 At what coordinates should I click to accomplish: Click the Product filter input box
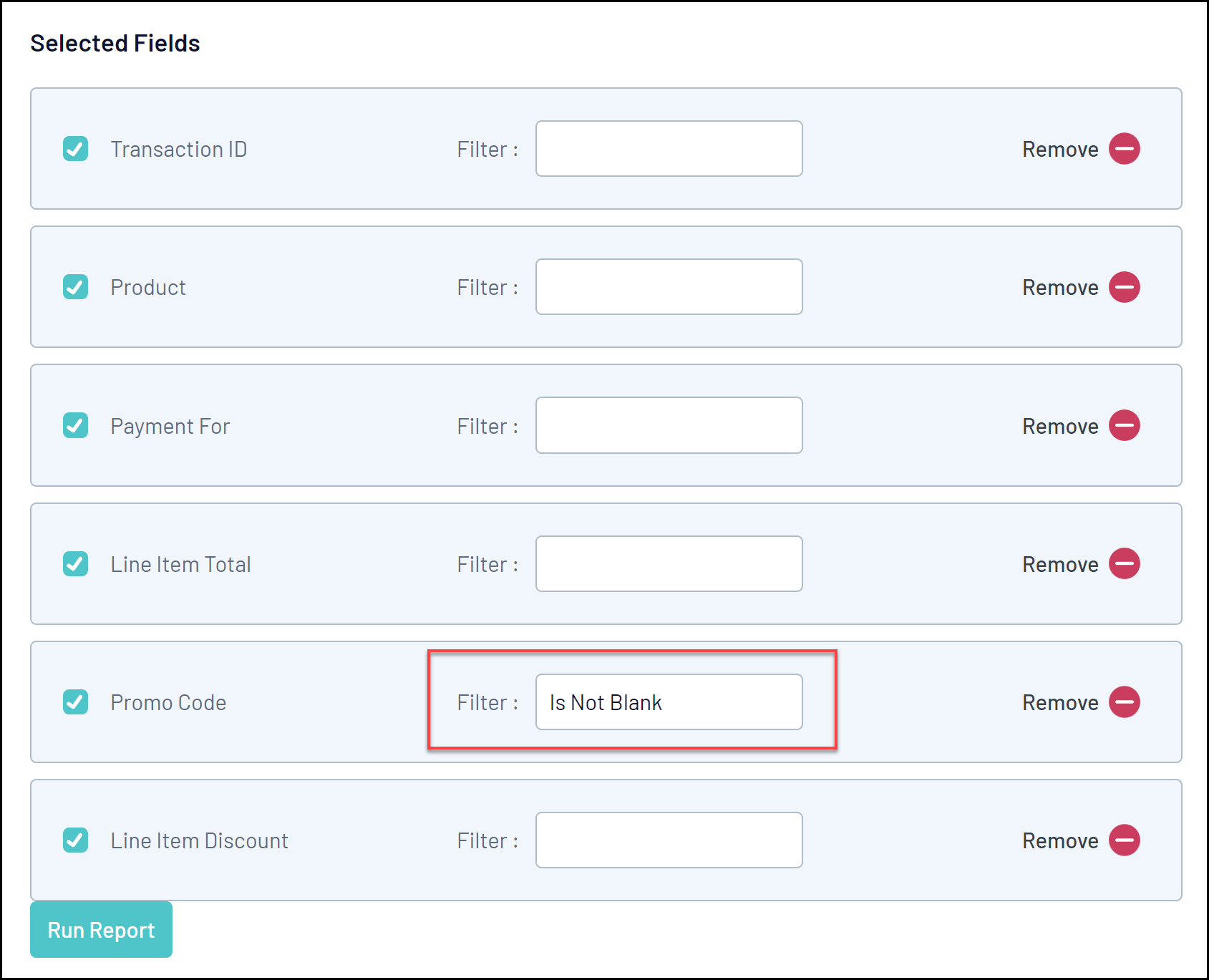[x=669, y=287]
